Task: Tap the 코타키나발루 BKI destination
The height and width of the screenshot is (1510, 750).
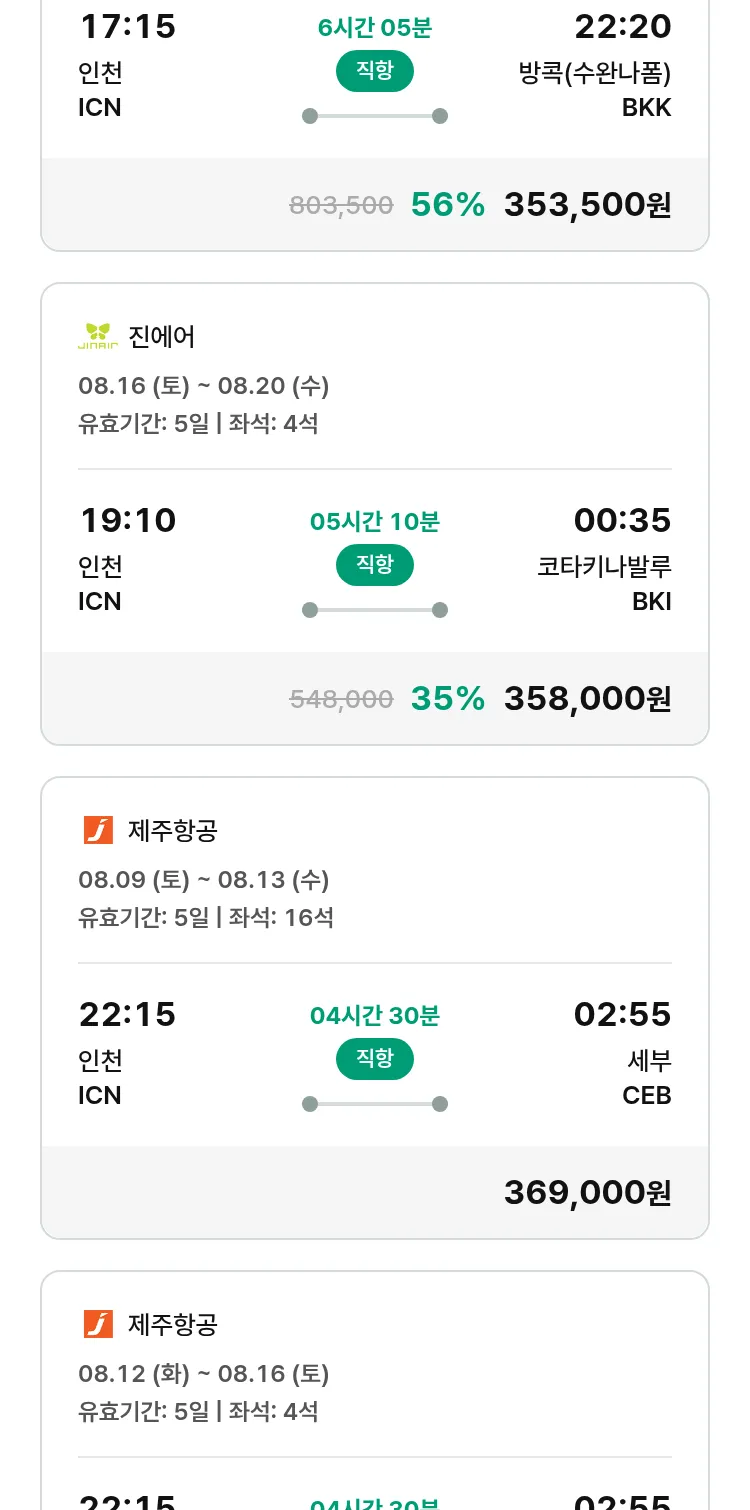Action: click(604, 583)
